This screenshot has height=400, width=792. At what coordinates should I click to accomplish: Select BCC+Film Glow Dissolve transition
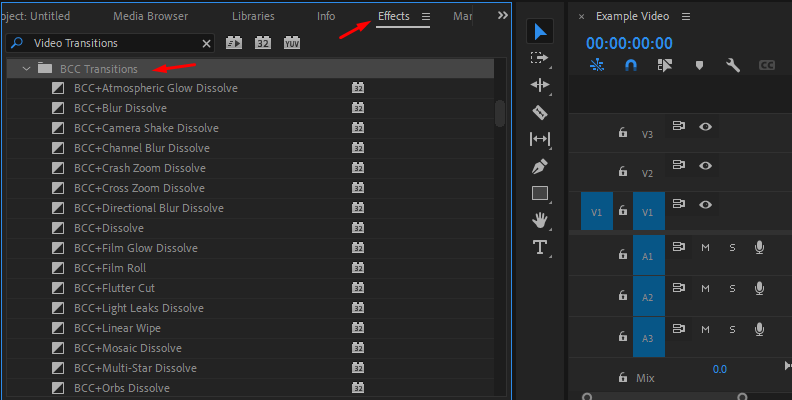click(136, 248)
